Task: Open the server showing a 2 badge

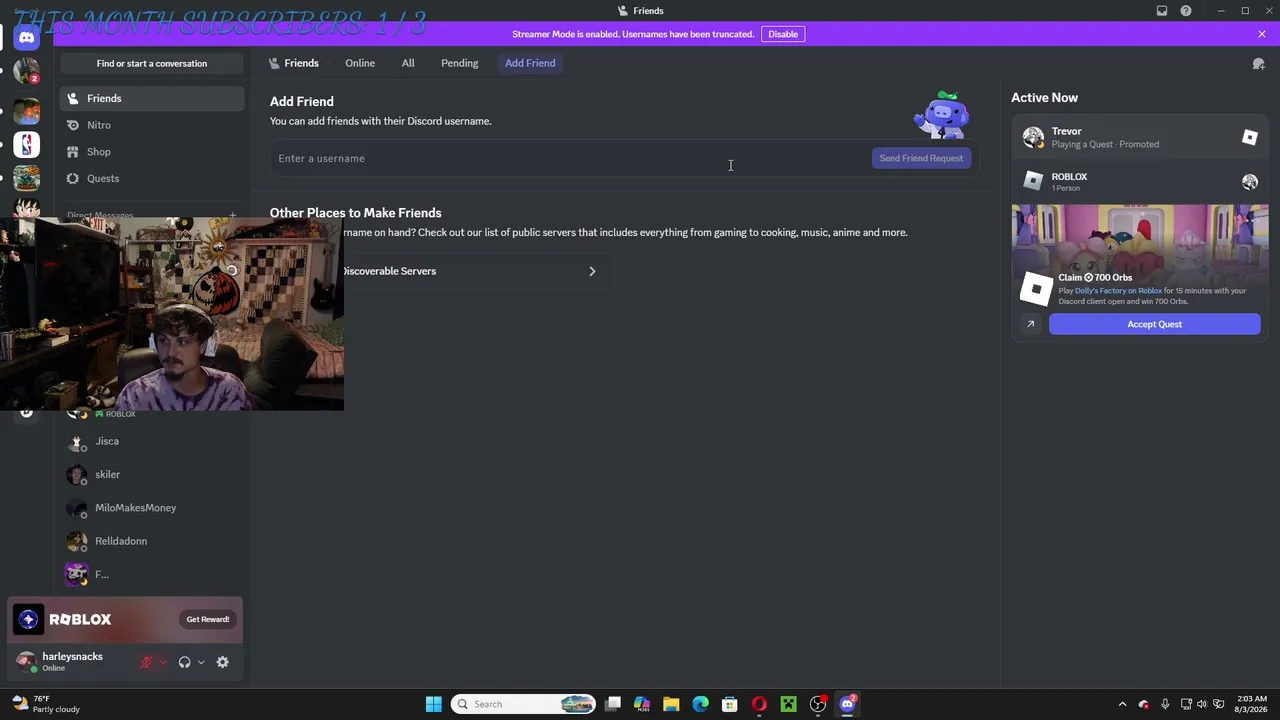Action: pyautogui.click(x=27, y=71)
